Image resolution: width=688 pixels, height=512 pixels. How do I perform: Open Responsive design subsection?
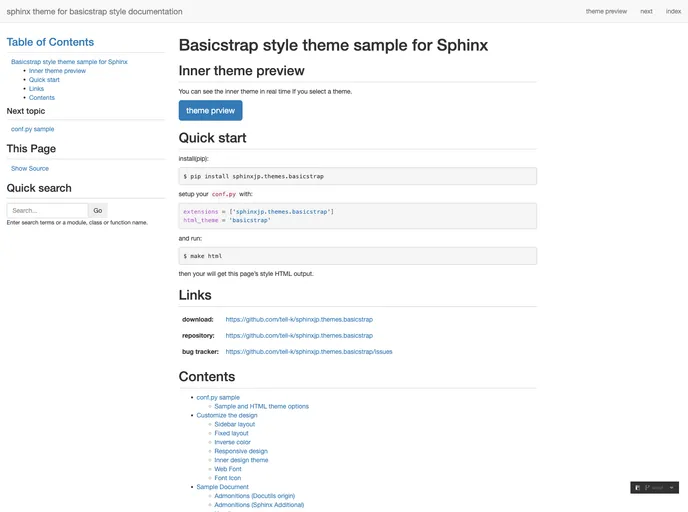(x=241, y=451)
